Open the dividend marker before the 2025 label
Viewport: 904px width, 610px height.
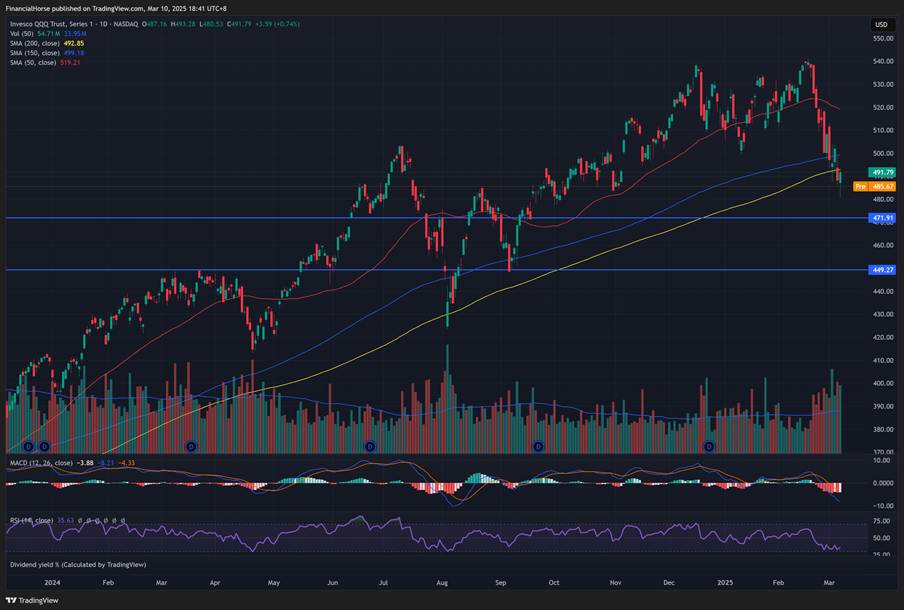tap(709, 446)
